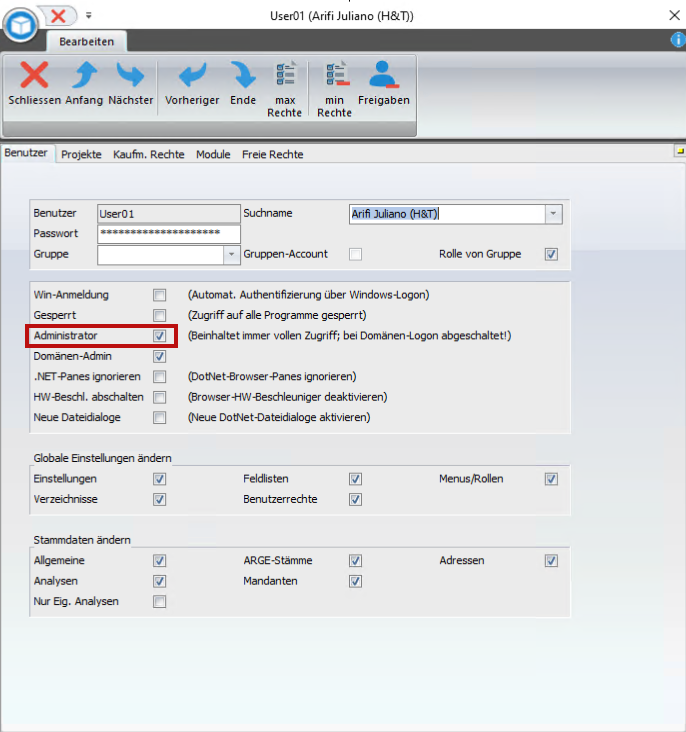Select the Bearbeiten ribbon tab

[86, 41]
